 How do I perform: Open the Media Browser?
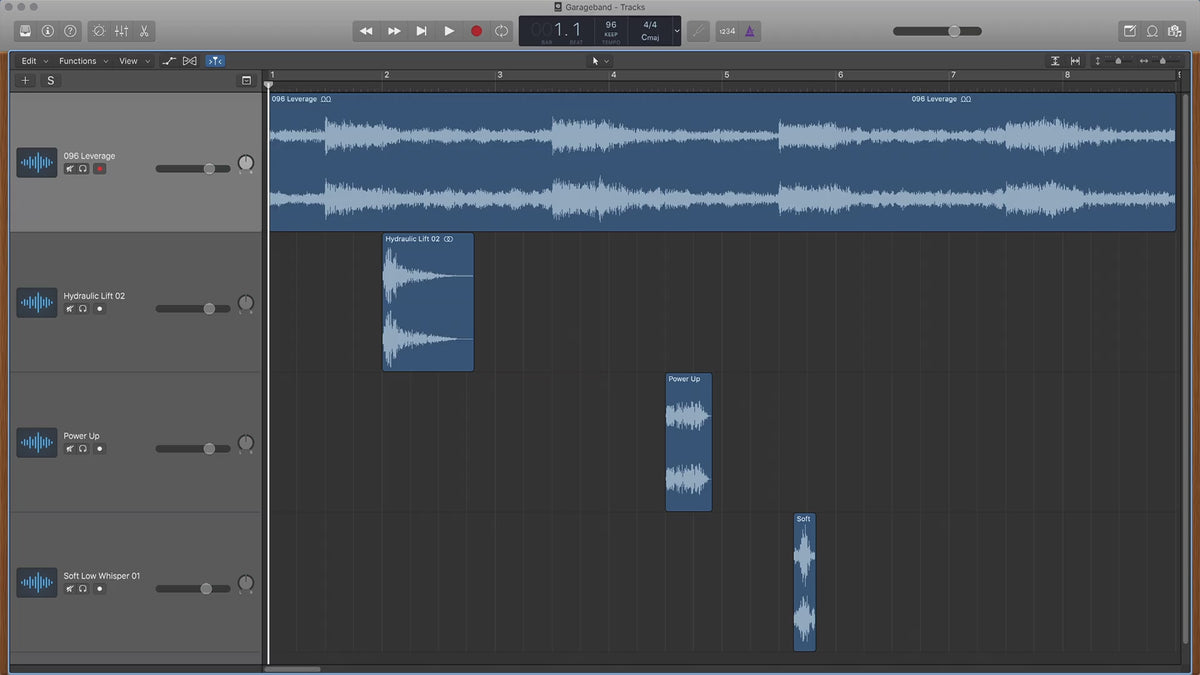click(x=1175, y=31)
